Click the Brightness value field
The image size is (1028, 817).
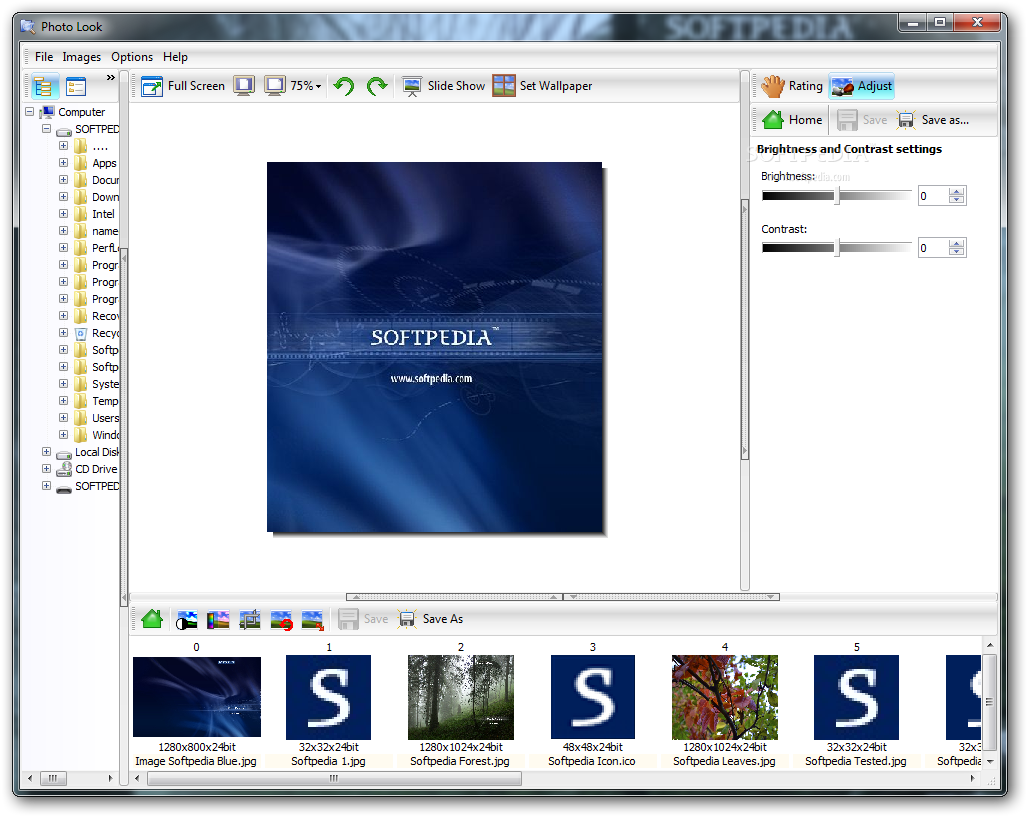932,195
